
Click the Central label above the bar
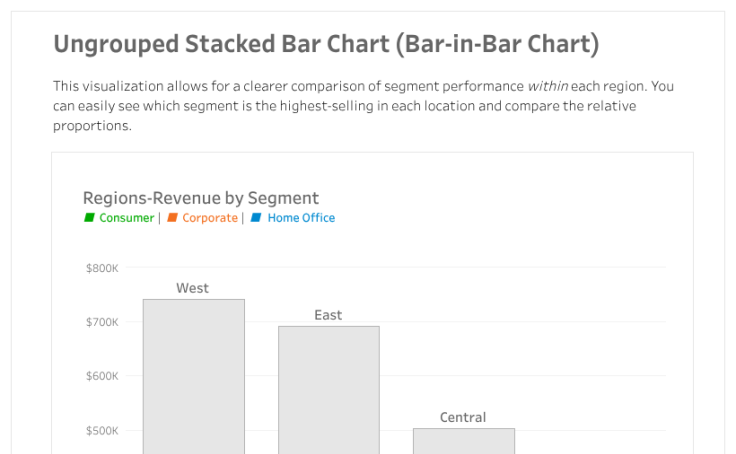click(x=463, y=417)
